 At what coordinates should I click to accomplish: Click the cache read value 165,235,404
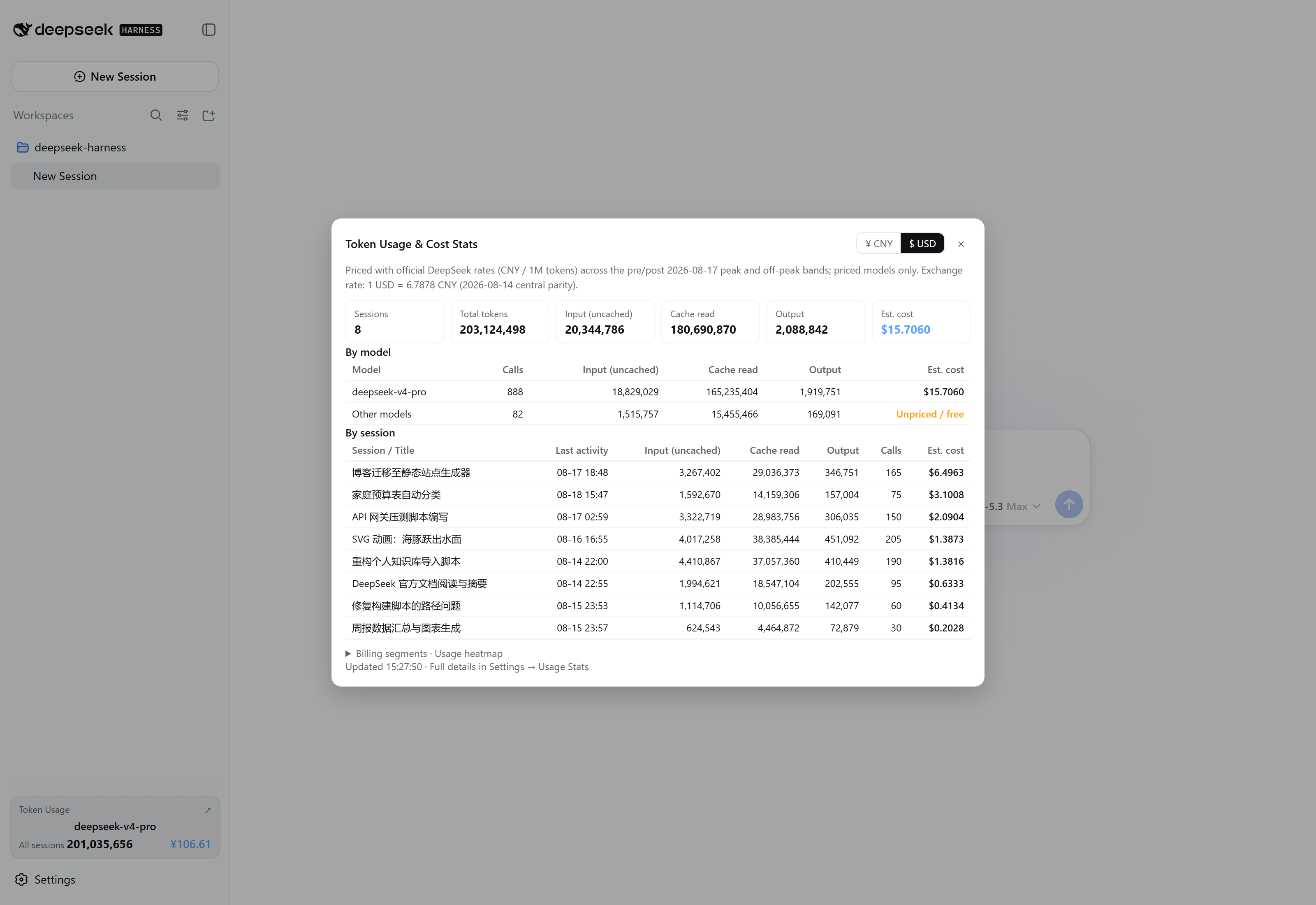click(732, 392)
